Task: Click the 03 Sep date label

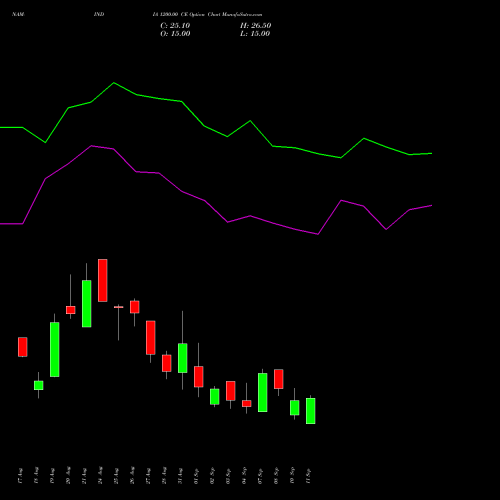Action: (229, 476)
